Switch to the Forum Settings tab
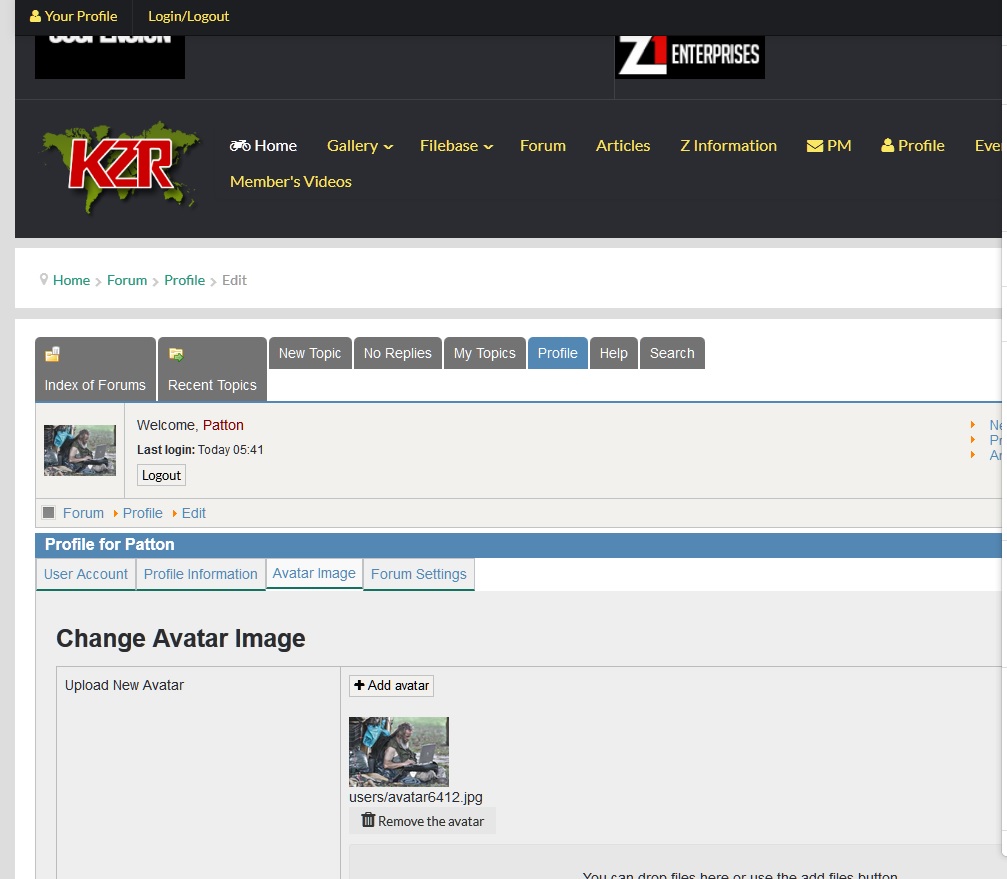Viewport: 1007px width, 879px height. point(418,574)
